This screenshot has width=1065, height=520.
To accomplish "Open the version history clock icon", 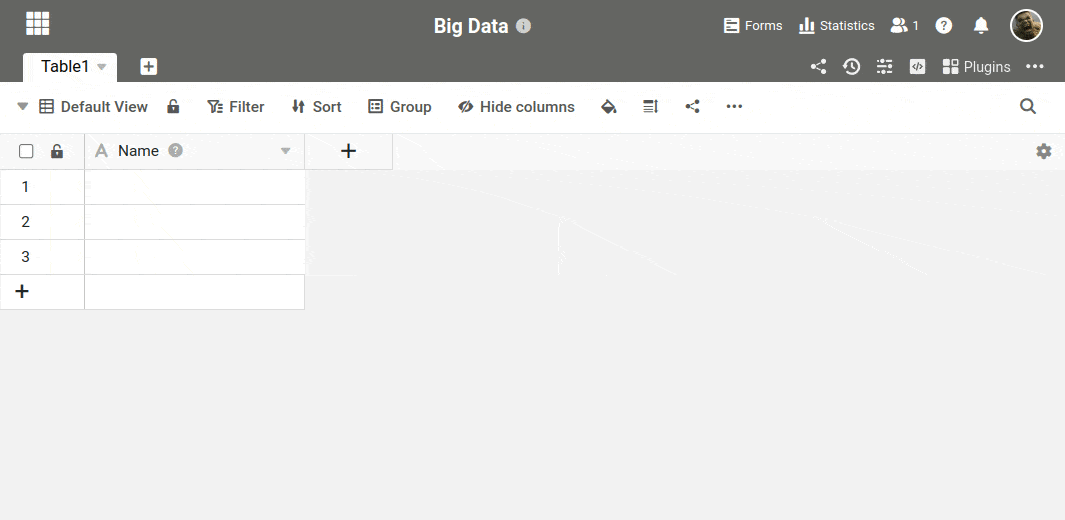I will (851, 67).
